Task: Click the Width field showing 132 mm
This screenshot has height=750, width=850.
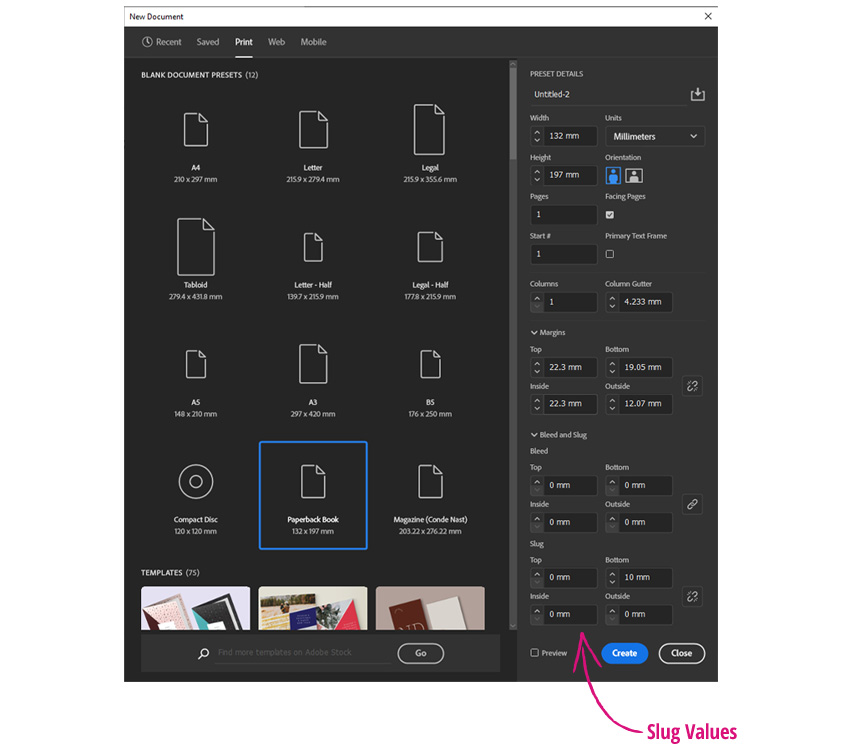Action: (570, 135)
